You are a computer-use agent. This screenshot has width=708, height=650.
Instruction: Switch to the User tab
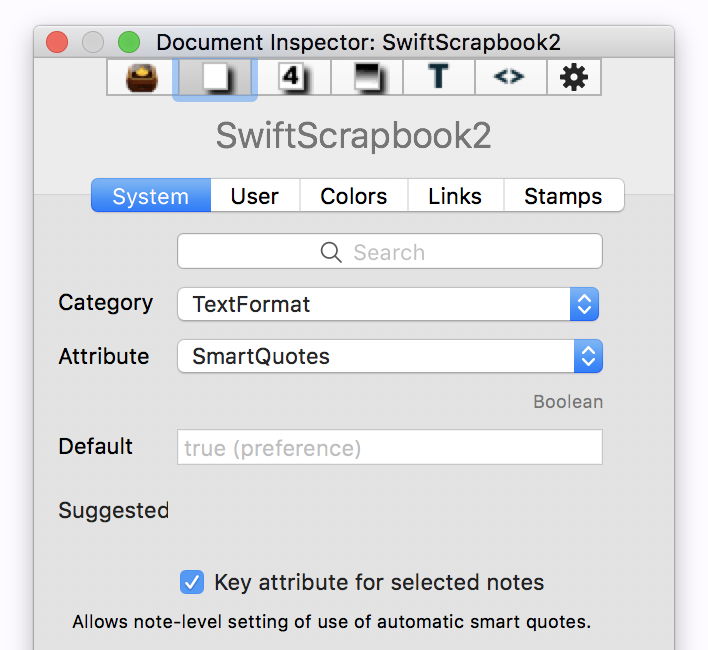[x=255, y=196]
